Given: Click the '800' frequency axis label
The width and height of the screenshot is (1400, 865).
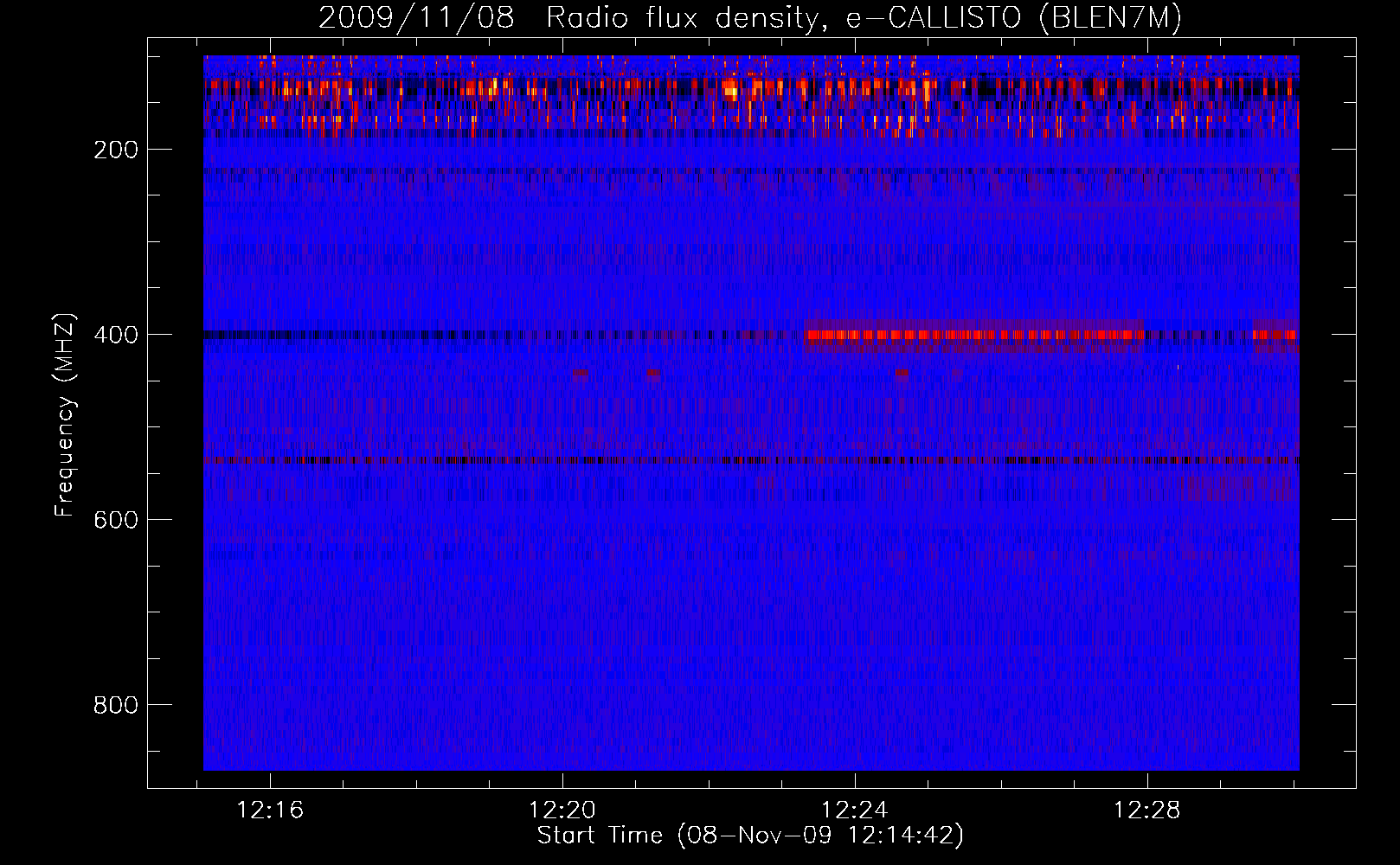Looking at the screenshot, I should click(x=116, y=705).
